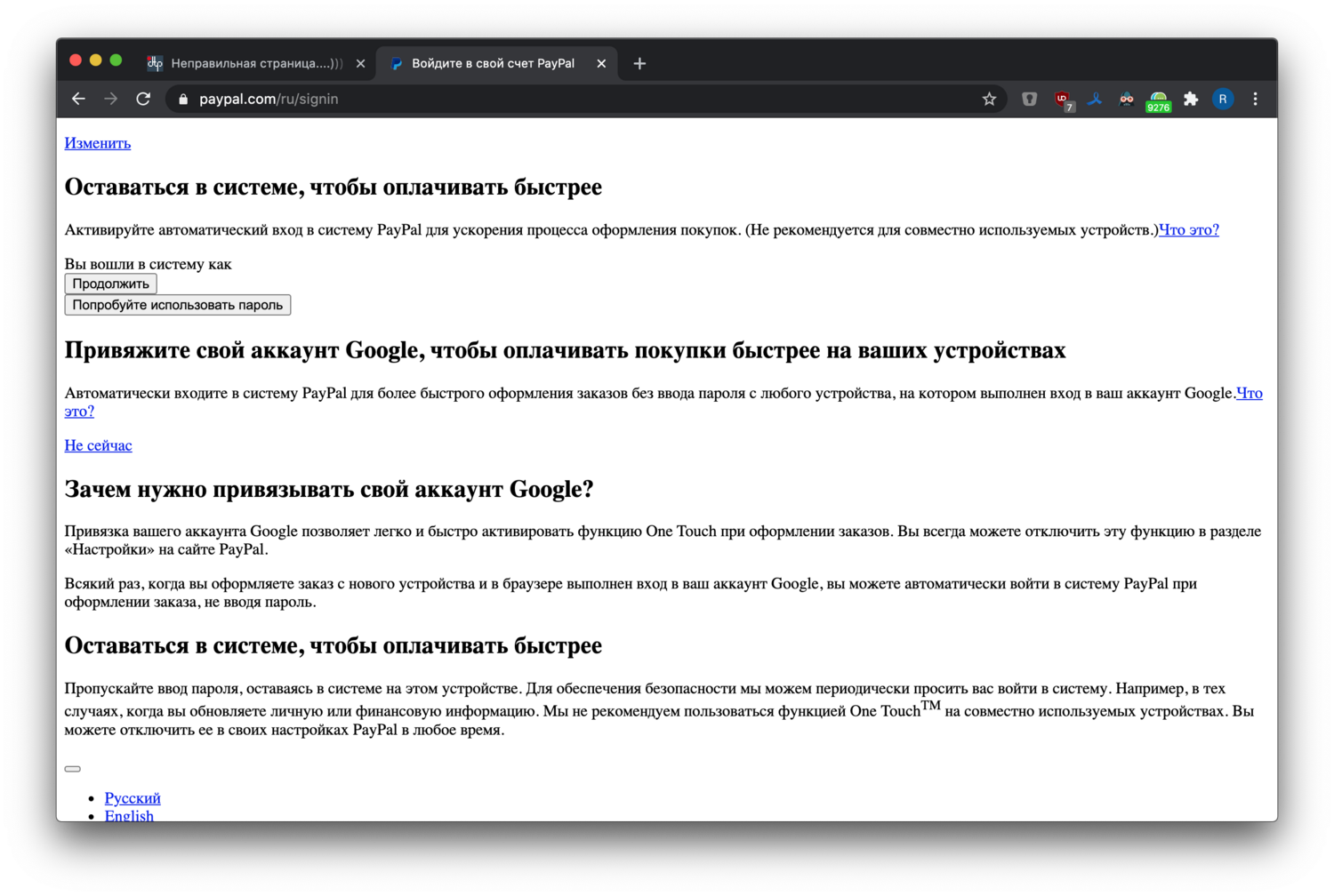This screenshot has width=1334, height=896.
Task: Open "Что это?" link after the shared-devices note
Action: pos(1189,230)
